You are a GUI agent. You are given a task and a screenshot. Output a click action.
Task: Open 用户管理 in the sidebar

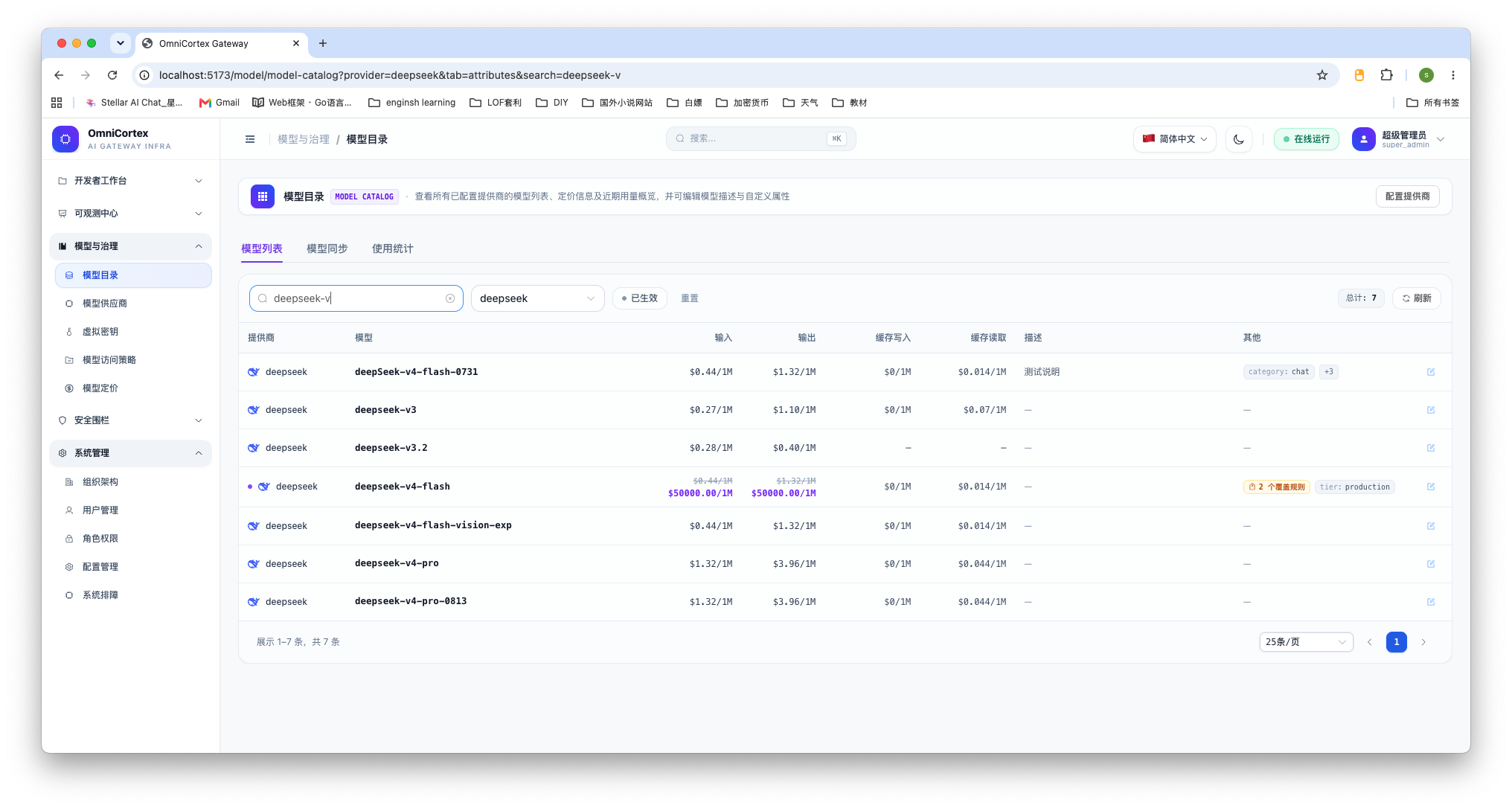tap(134, 510)
